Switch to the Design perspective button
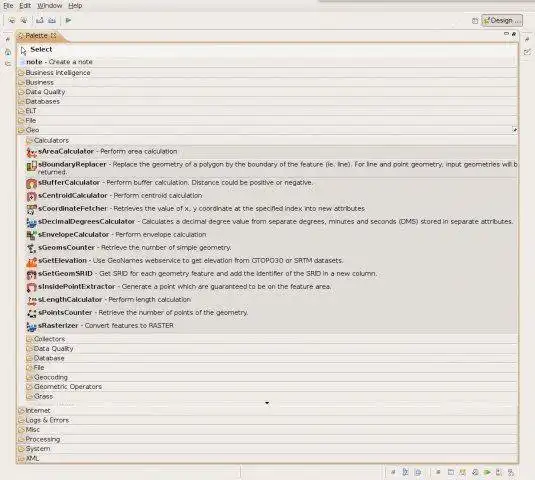The height and width of the screenshot is (480, 535). coord(502,20)
